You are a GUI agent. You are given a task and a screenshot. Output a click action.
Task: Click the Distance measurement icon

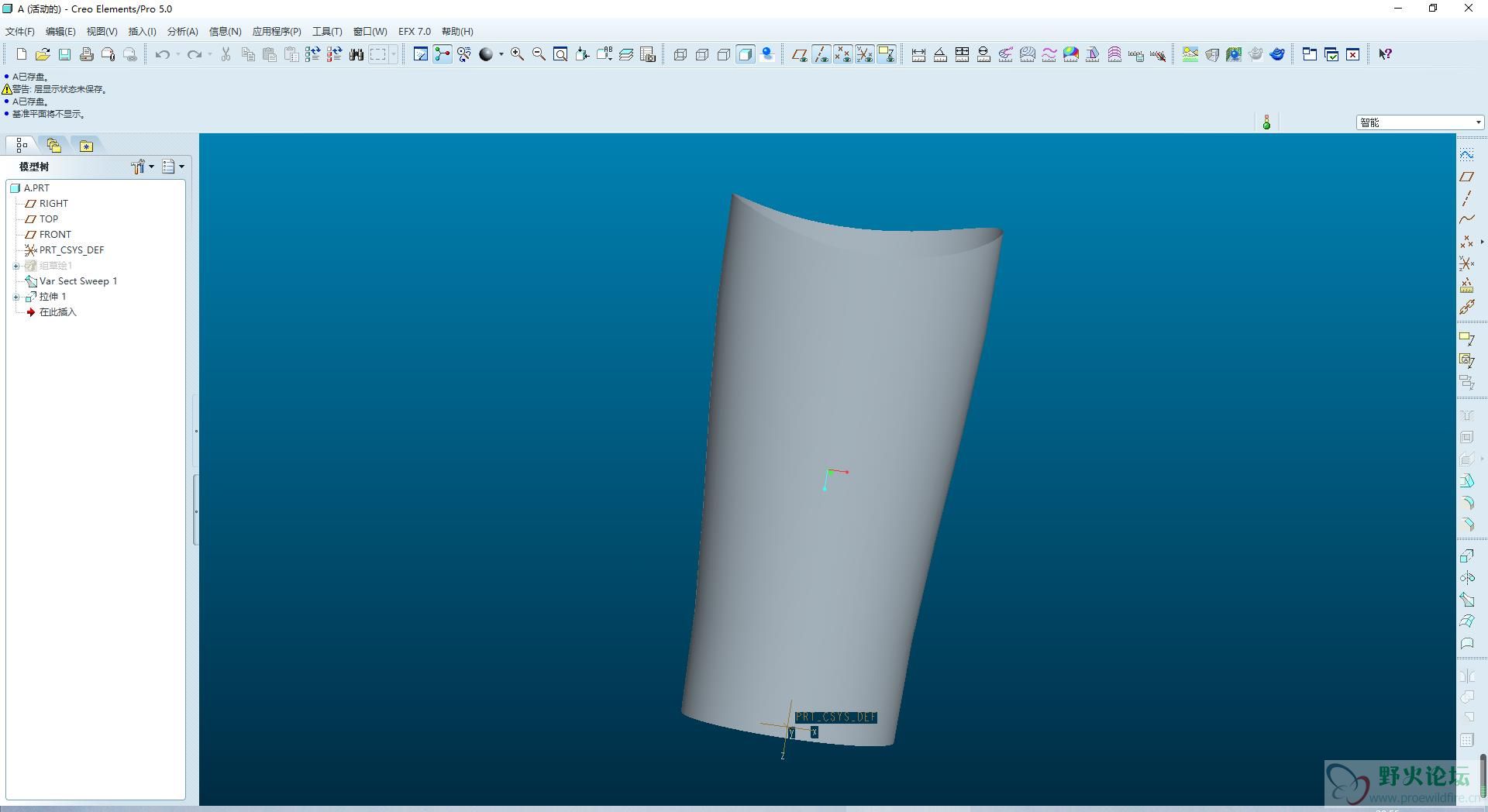pos(918,54)
